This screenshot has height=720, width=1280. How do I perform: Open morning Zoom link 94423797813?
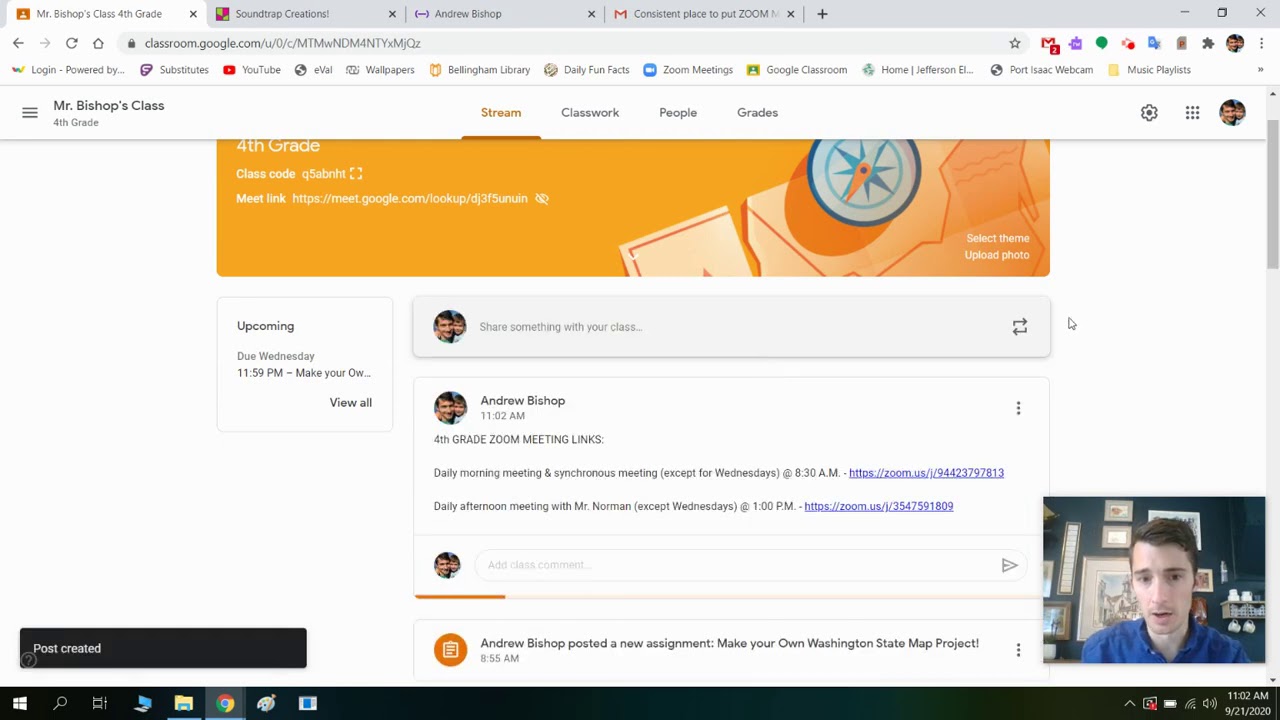pos(926,473)
